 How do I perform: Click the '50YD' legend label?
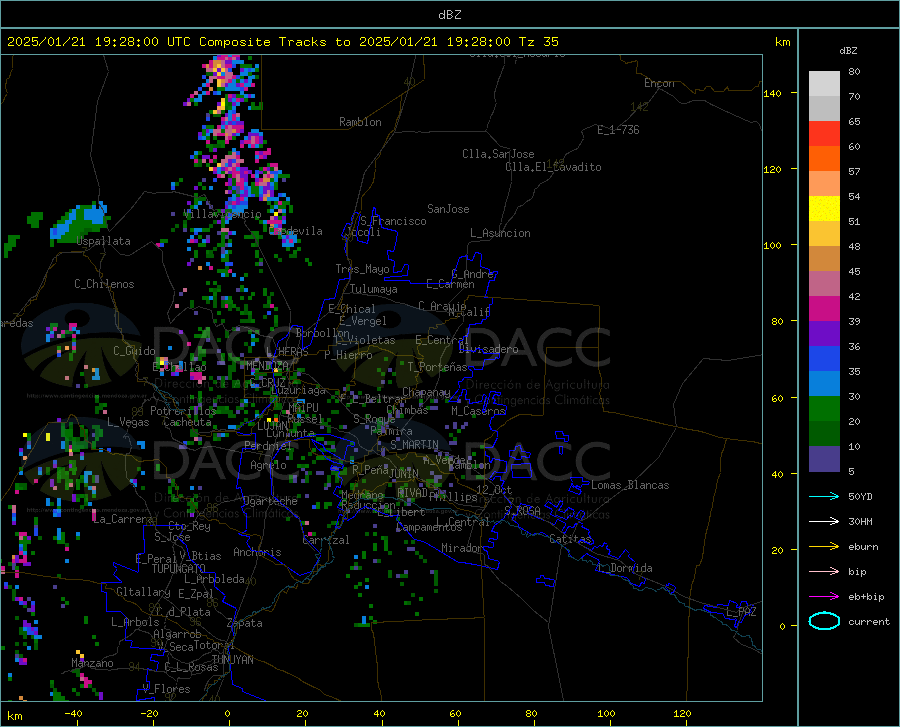[x=860, y=496]
